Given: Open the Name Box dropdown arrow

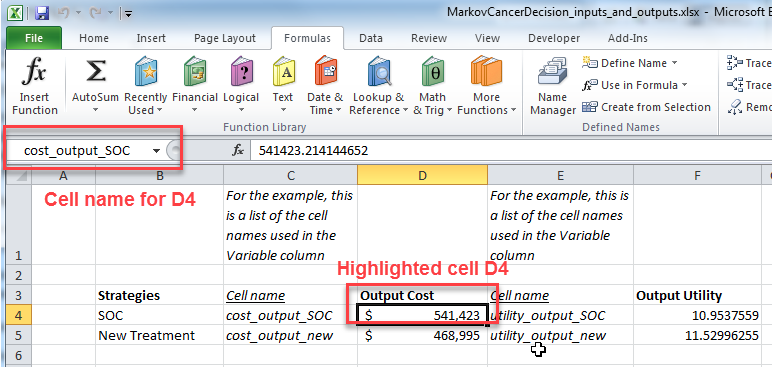Looking at the screenshot, I should [156, 151].
